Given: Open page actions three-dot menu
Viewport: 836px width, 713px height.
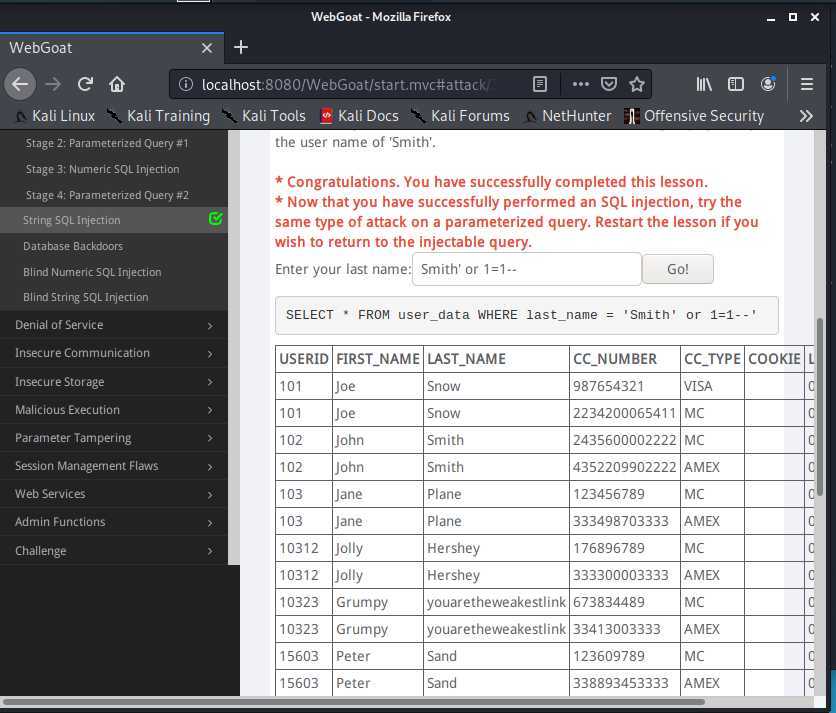Looking at the screenshot, I should 581,84.
